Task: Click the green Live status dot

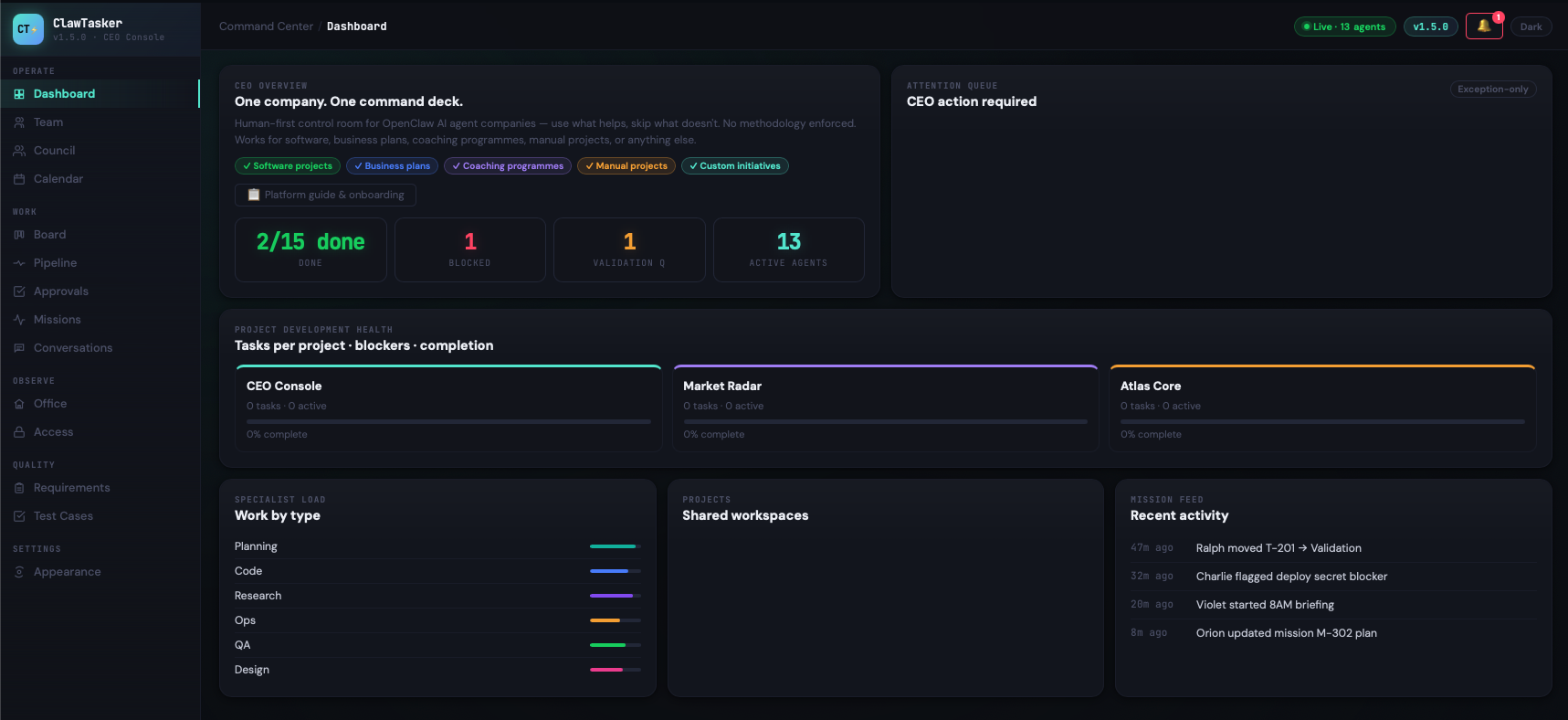Action: 1307,26
